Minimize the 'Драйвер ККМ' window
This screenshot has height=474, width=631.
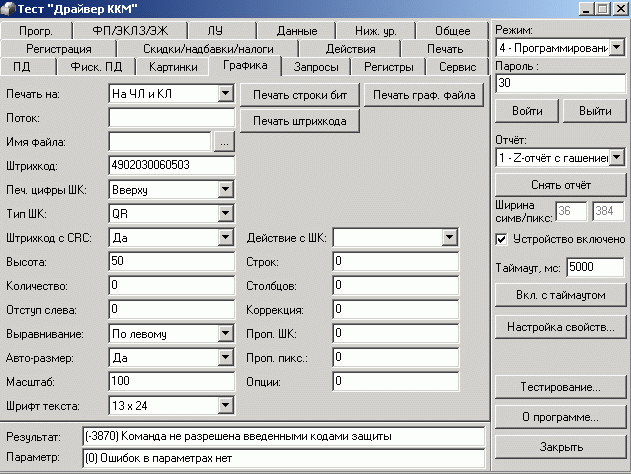(586, 8)
